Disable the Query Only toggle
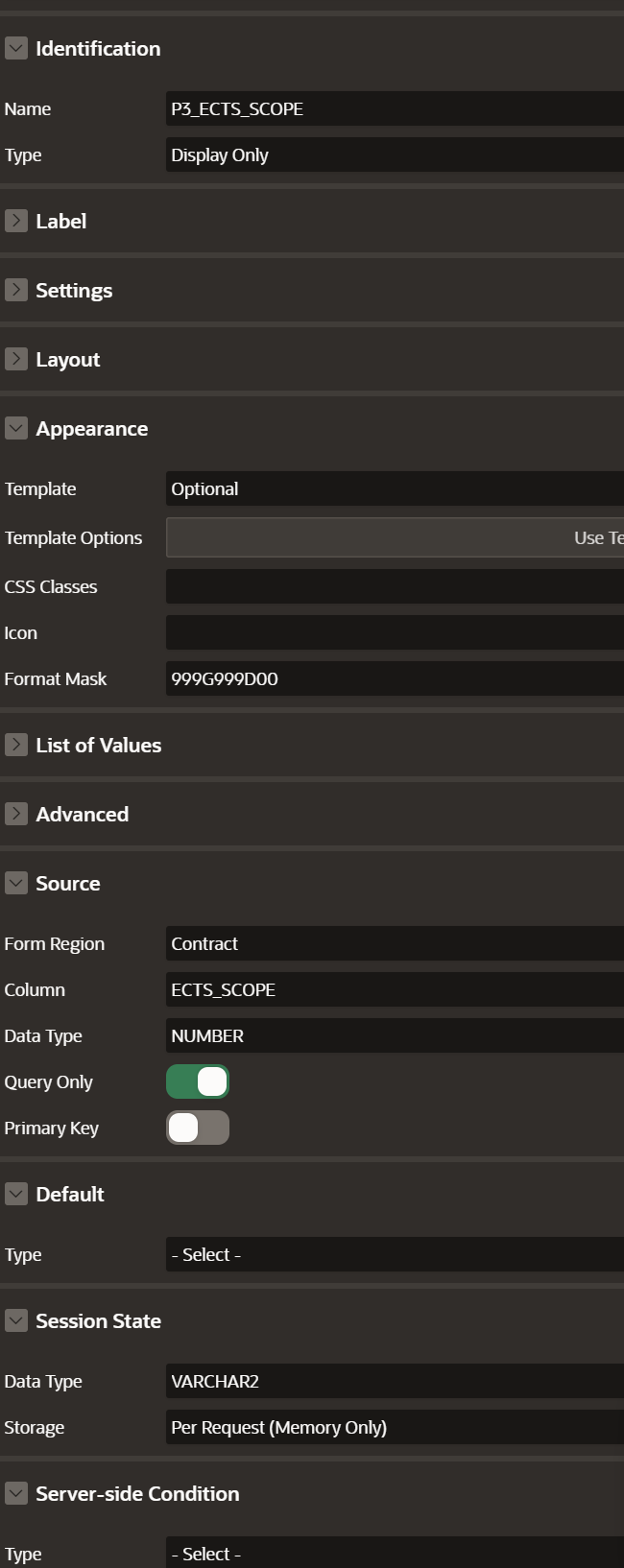This screenshot has height=1568, width=624. [197, 1081]
